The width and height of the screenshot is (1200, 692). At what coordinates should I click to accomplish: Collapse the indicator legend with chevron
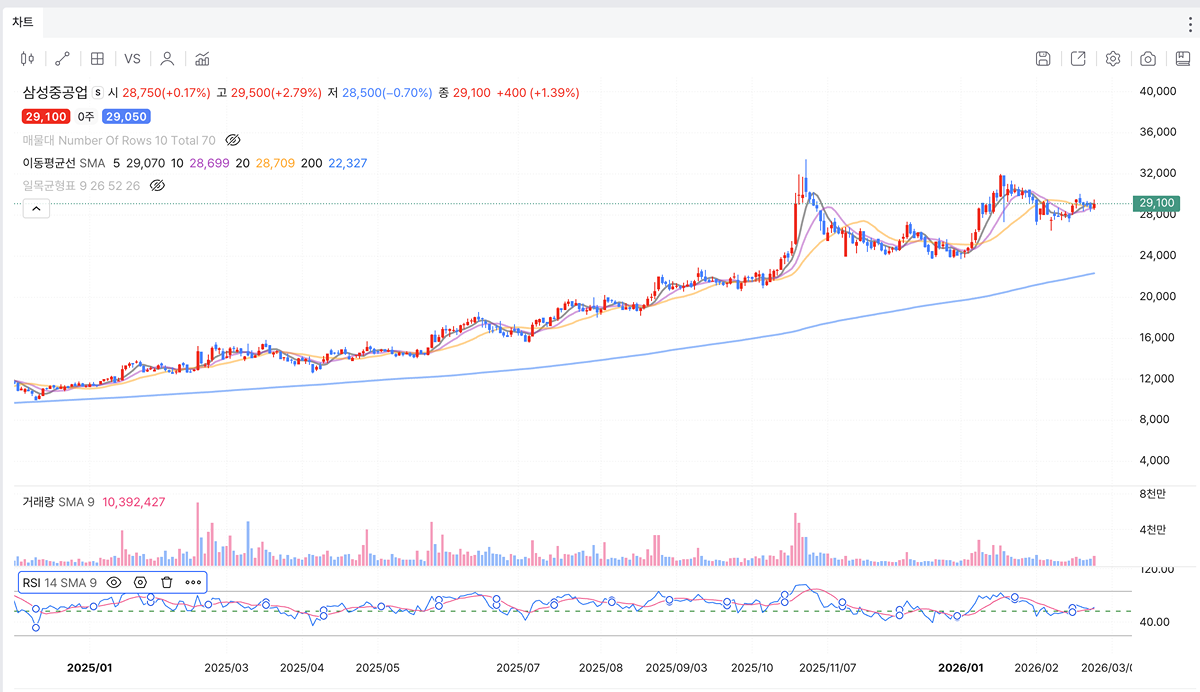point(35,208)
